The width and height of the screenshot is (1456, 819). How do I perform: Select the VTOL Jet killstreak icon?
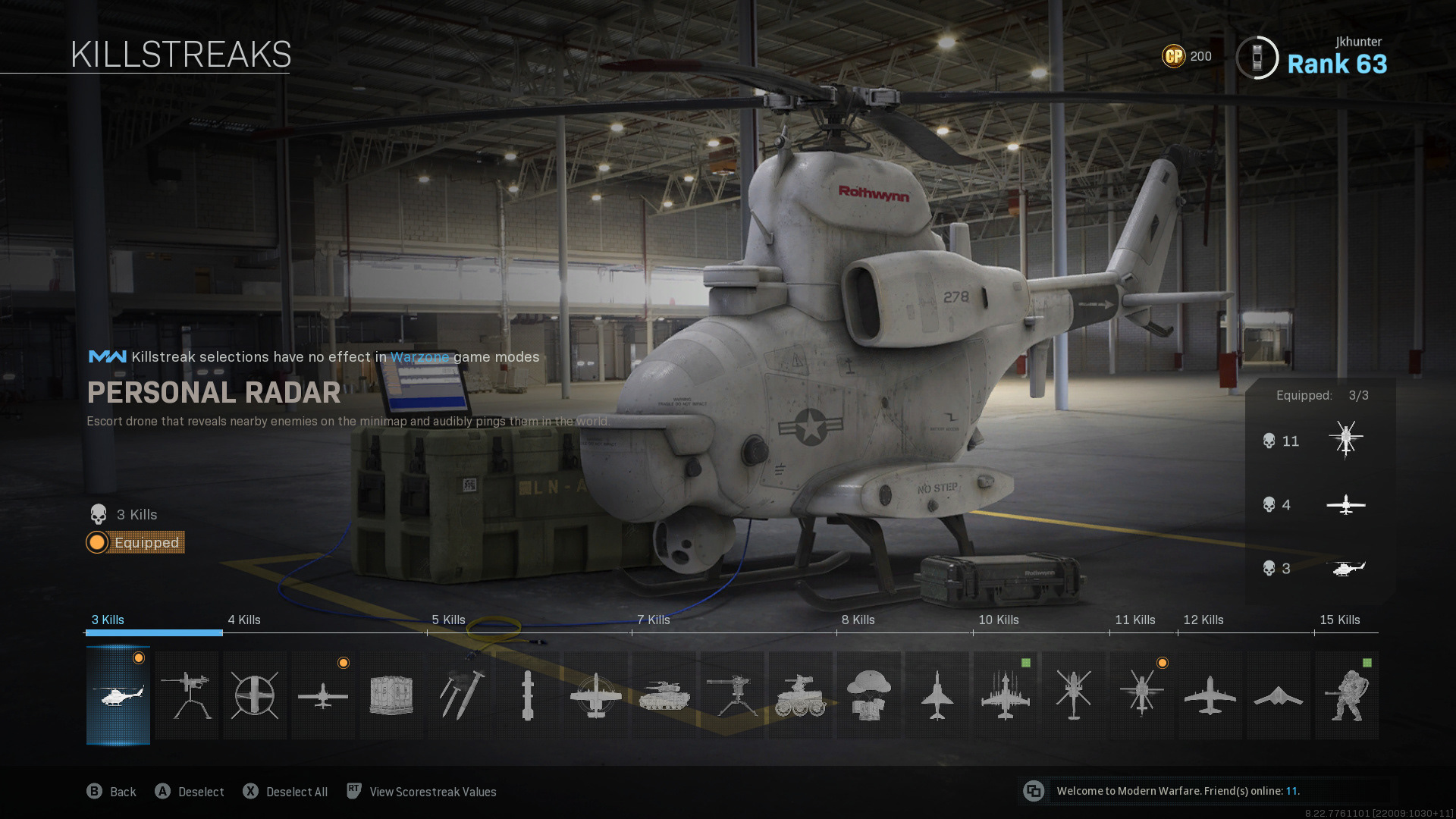click(x=937, y=695)
